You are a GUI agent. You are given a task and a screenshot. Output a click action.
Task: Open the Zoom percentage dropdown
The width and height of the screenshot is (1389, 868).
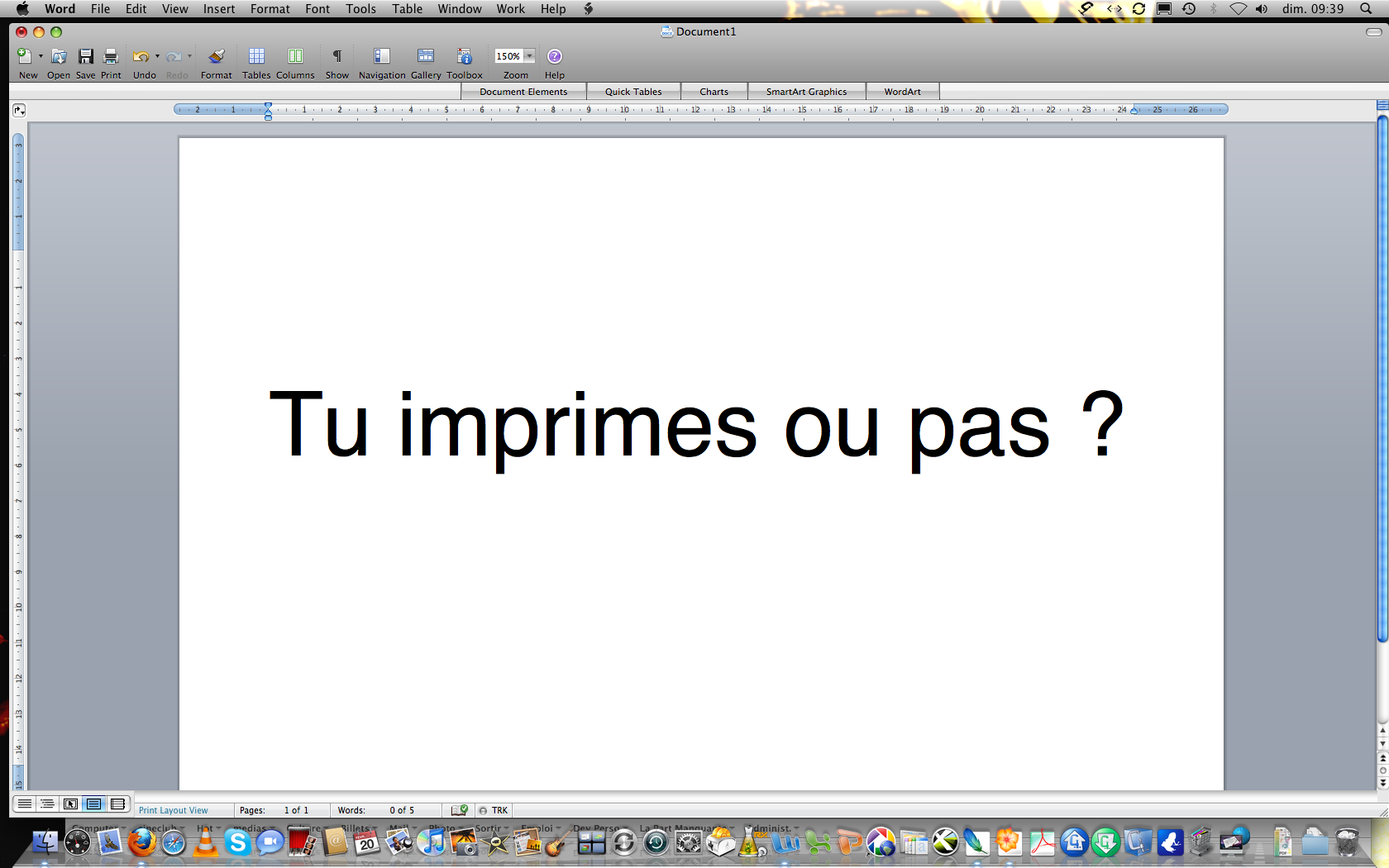(529, 56)
